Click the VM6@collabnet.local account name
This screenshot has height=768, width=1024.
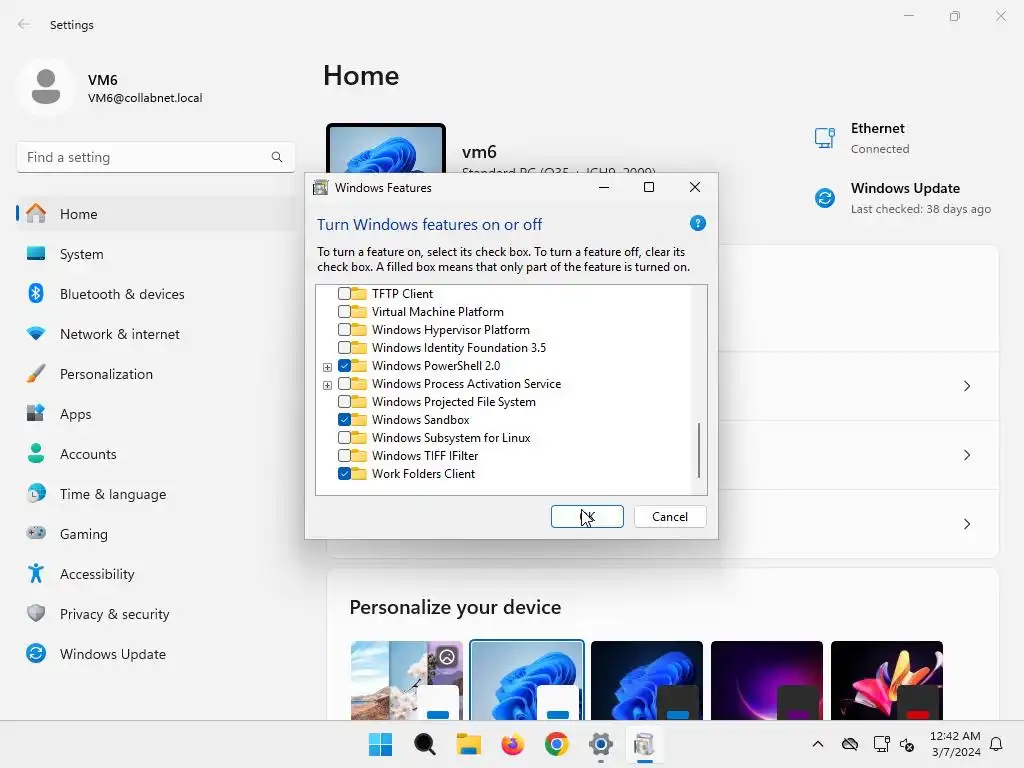(145, 98)
